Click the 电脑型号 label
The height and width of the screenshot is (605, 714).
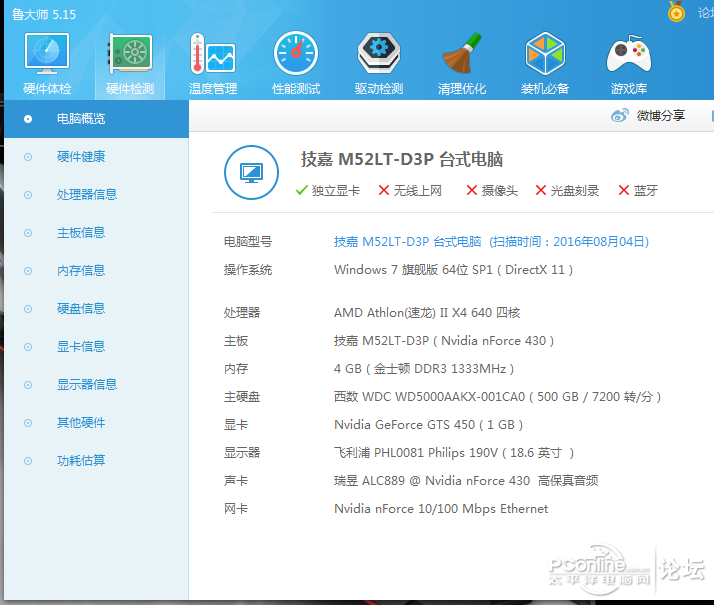click(248, 242)
